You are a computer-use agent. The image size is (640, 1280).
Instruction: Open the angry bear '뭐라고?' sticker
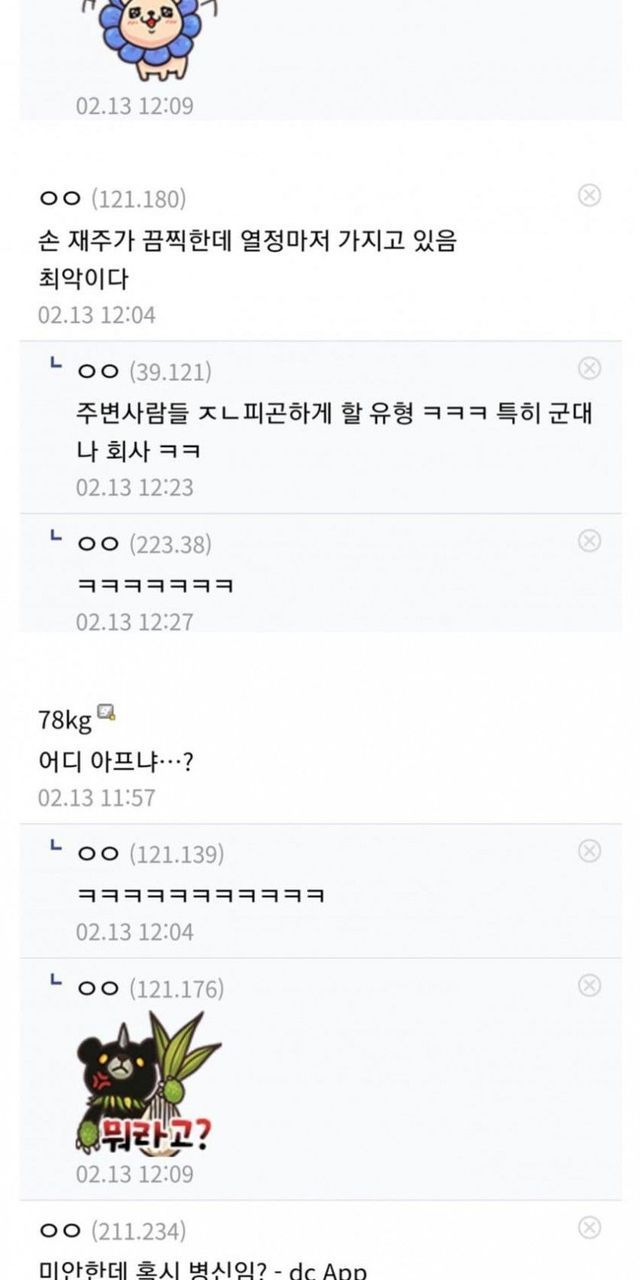pyautogui.click(x=148, y=1084)
